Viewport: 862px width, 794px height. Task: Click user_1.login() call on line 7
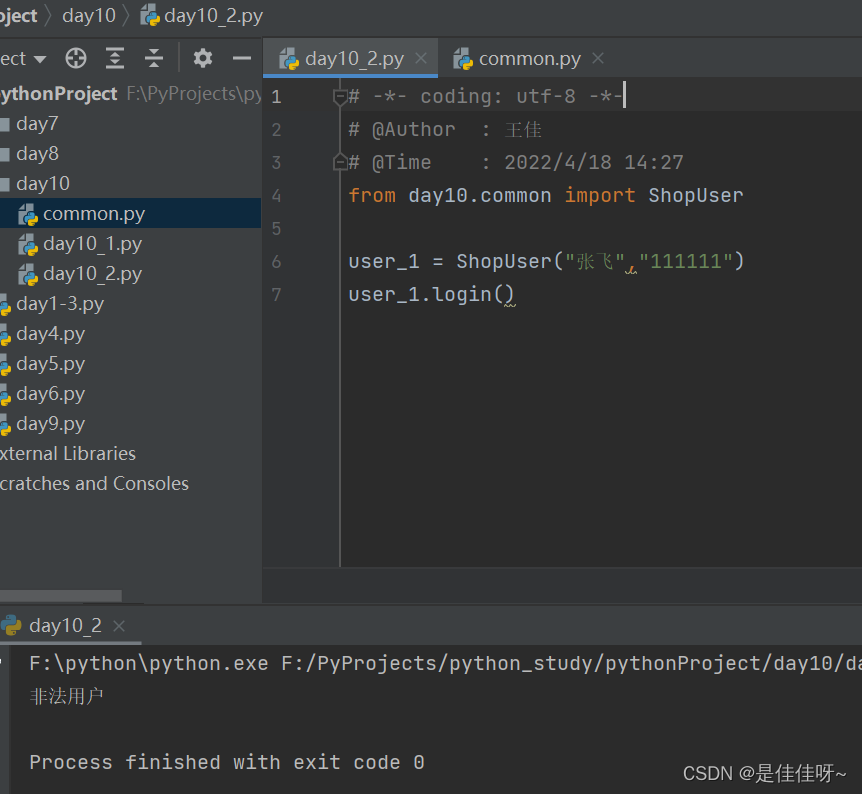point(431,295)
